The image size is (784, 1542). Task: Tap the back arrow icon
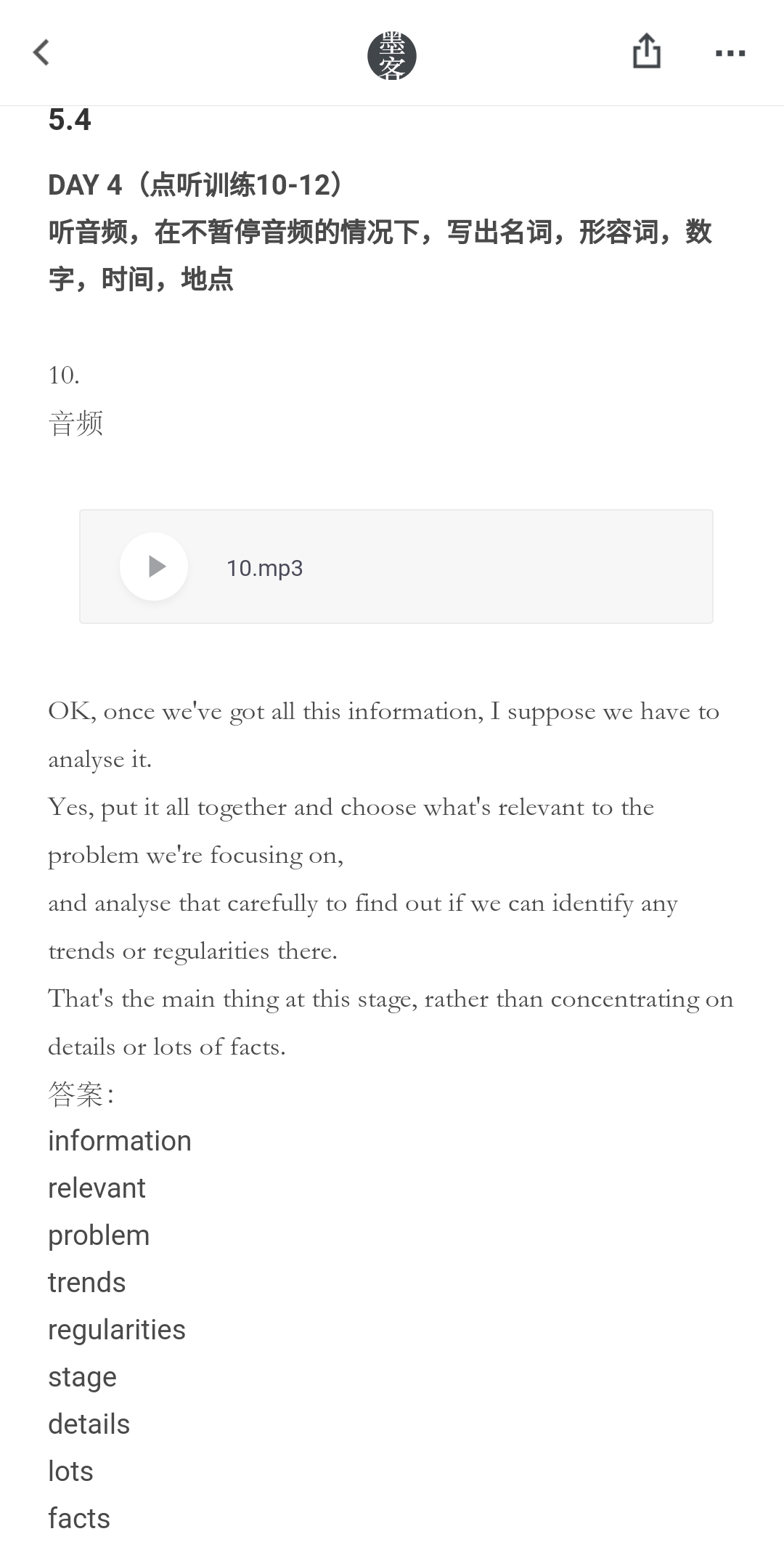pyautogui.click(x=41, y=53)
